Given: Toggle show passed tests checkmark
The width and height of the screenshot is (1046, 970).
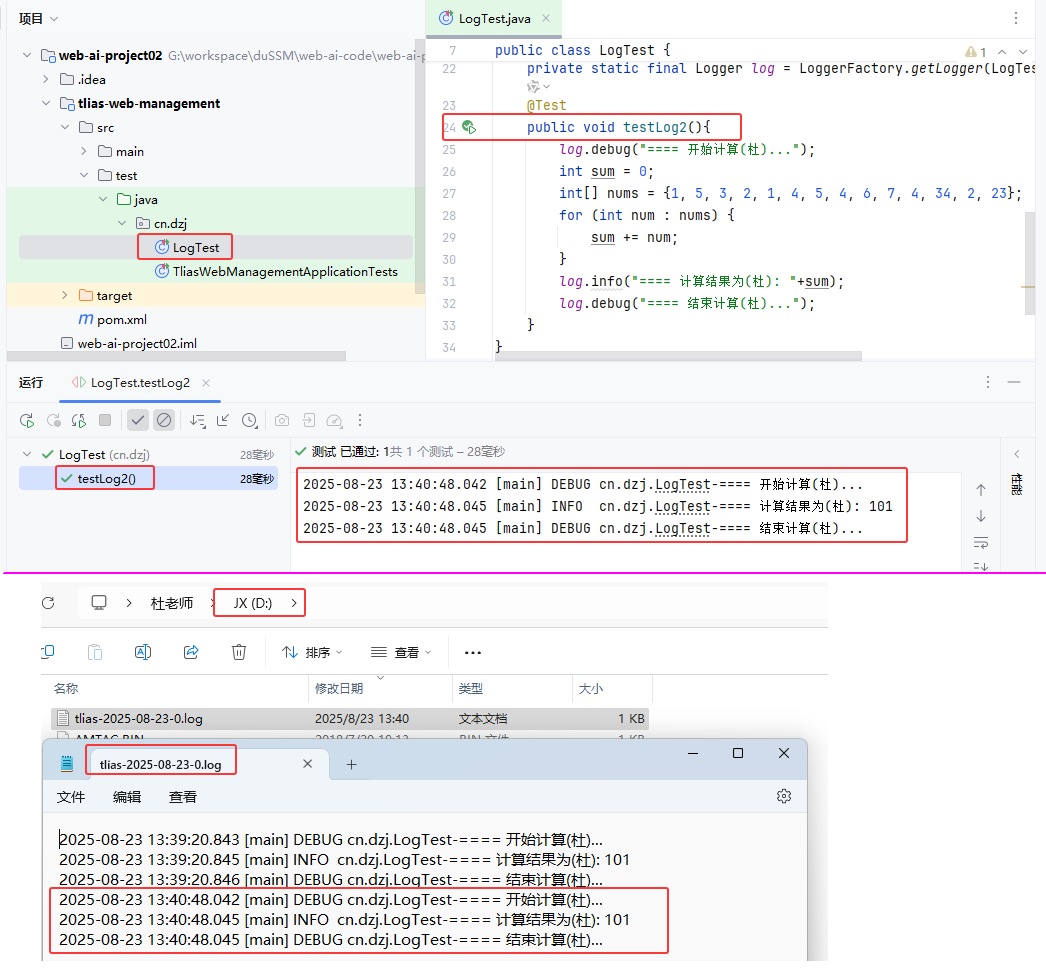Looking at the screenshot, I should coord(138,420).
